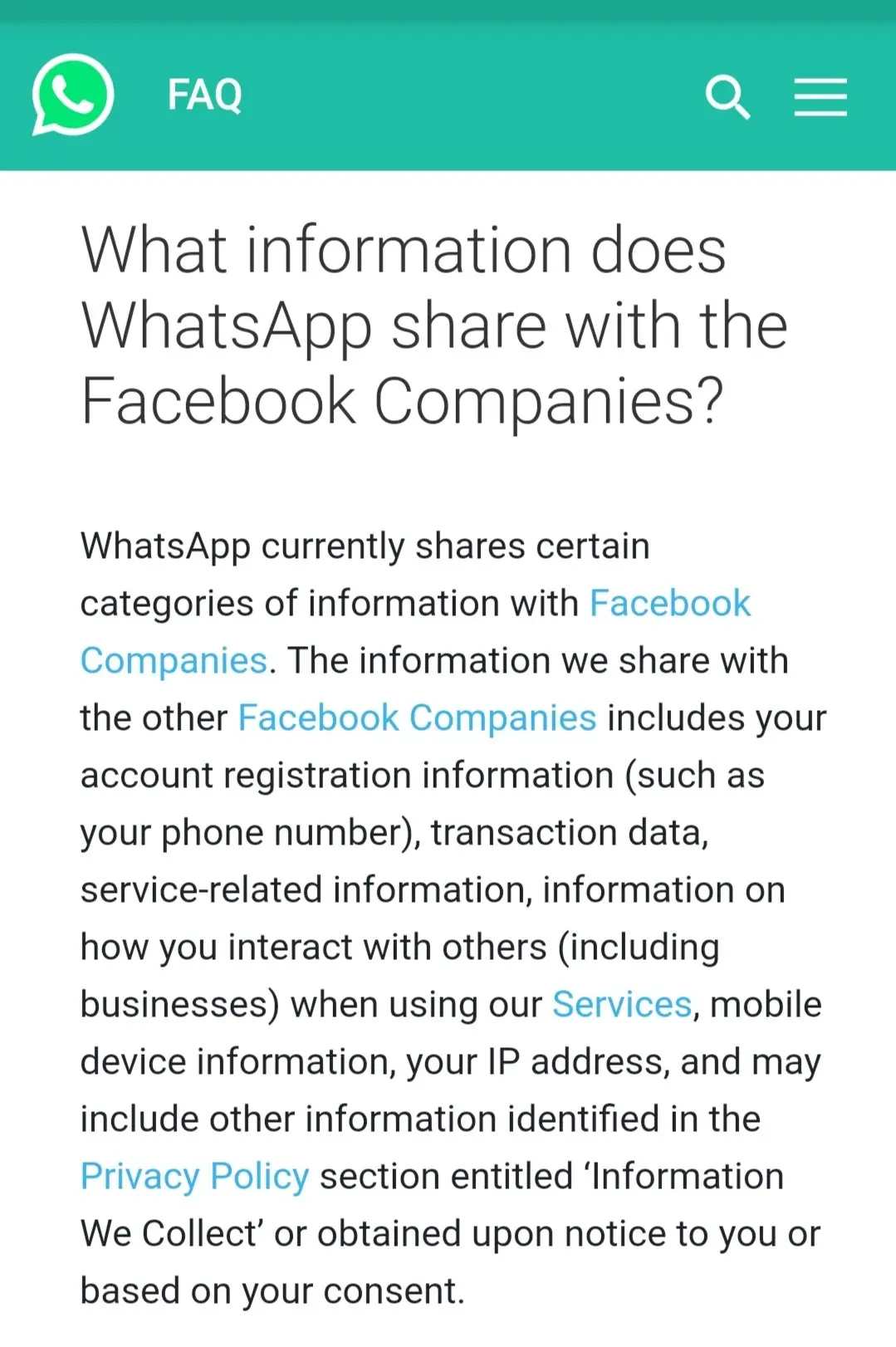
Task: Click 'Companies' link starting the third line
Action: click(x=174, y=661)
